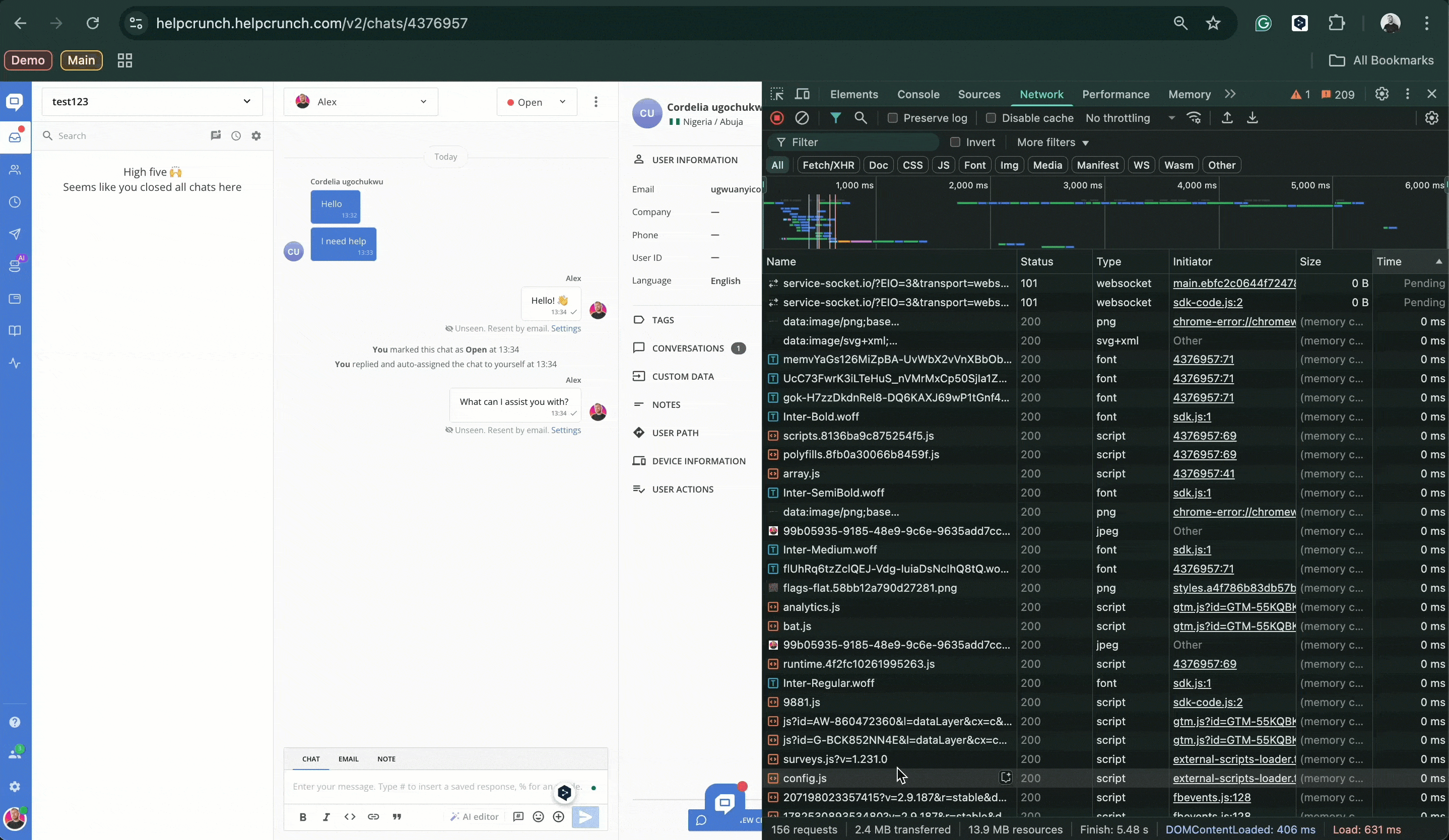This screenshot has height=840, width=1449.
Task: Click the clear network log icon
Action: pyautogui.click(x=802, y=118)
